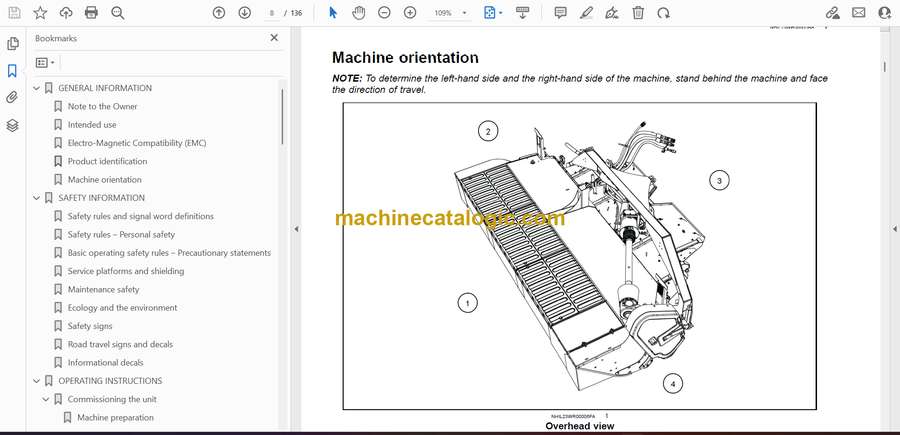Open the Attachments panel paperclip icon
The height and width of the screenshot is (435, 900).
(x=13, y=98)
